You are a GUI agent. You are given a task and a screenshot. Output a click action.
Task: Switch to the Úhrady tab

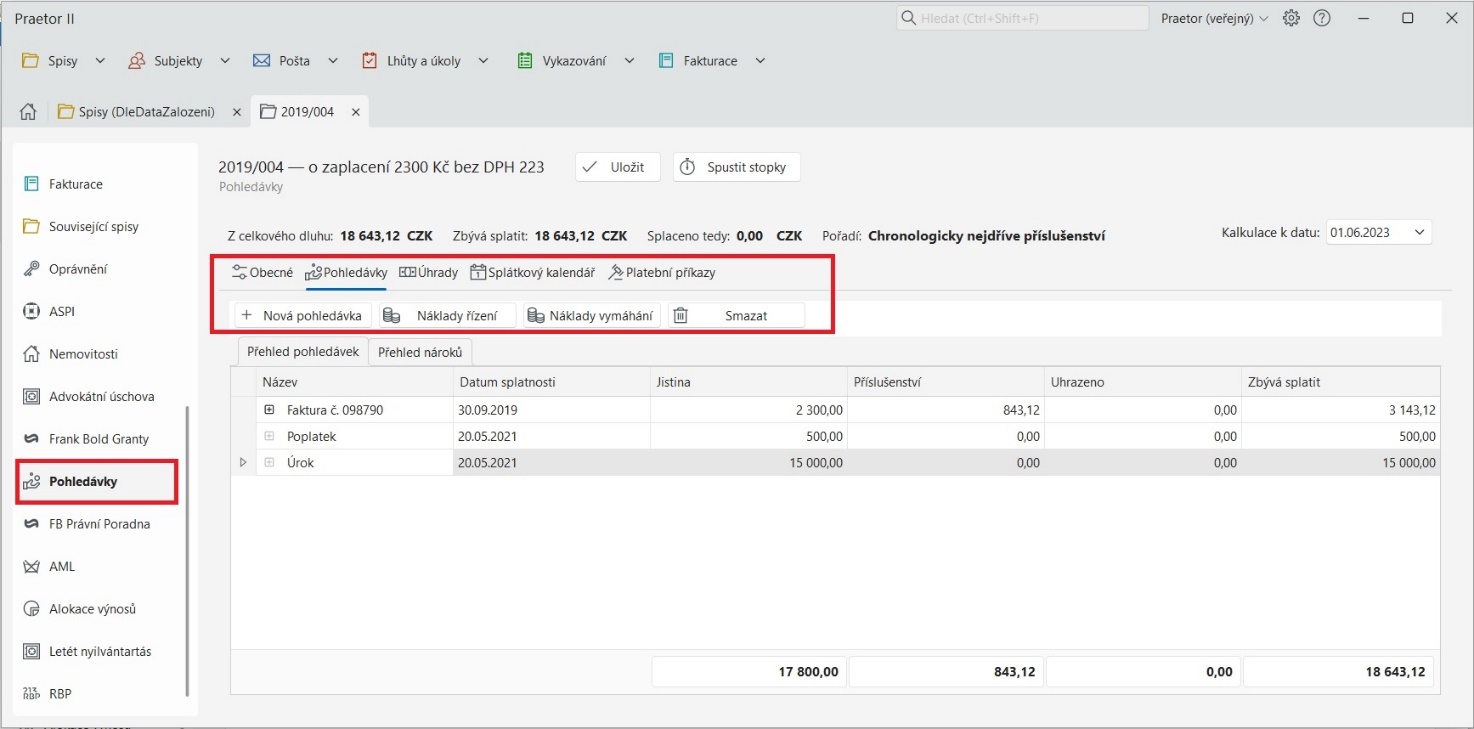click(x=429, y=272)
